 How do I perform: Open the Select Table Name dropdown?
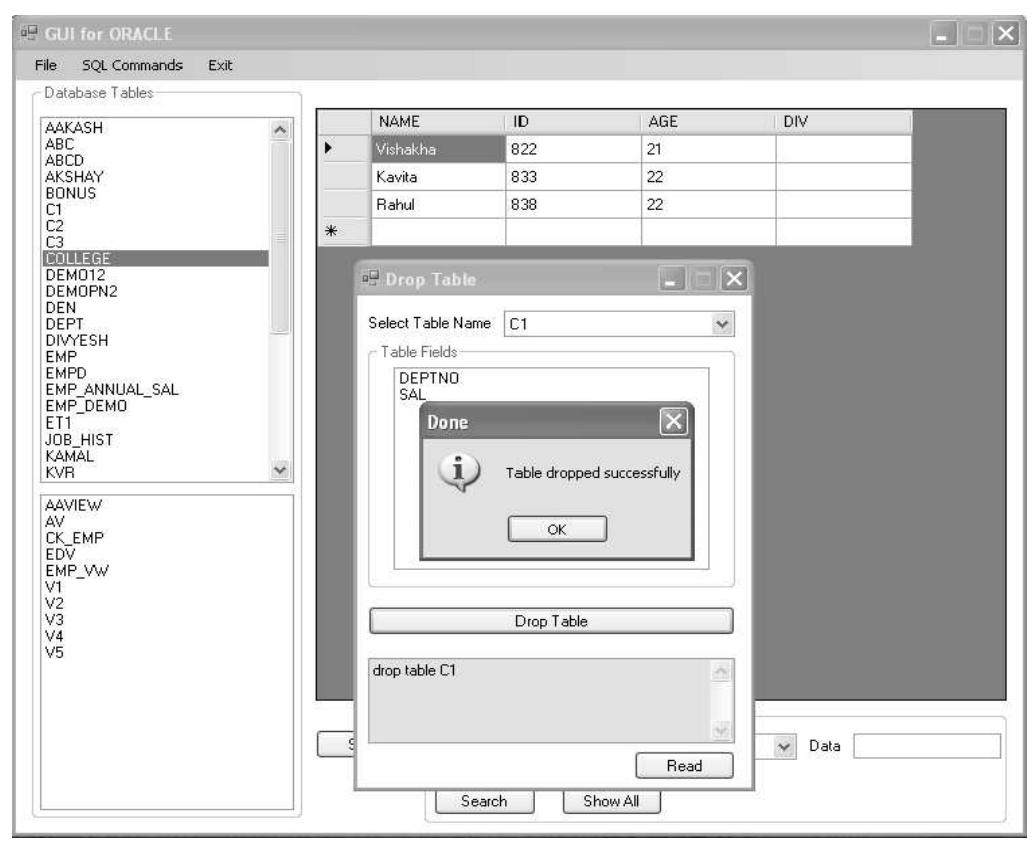coord(722,324)
